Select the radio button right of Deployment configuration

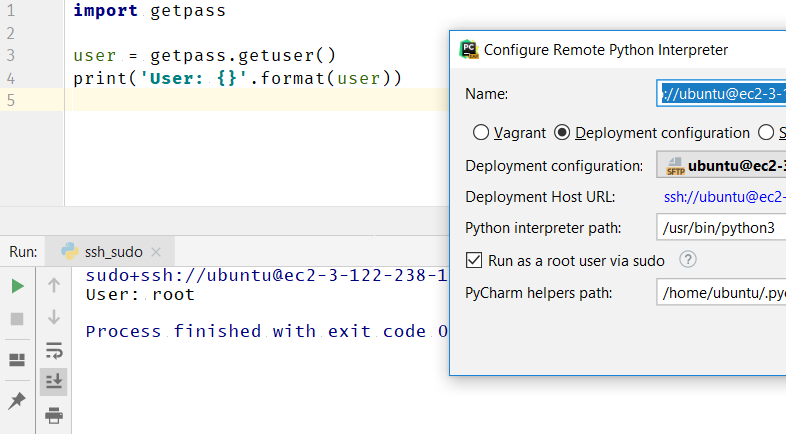point(766,132)
